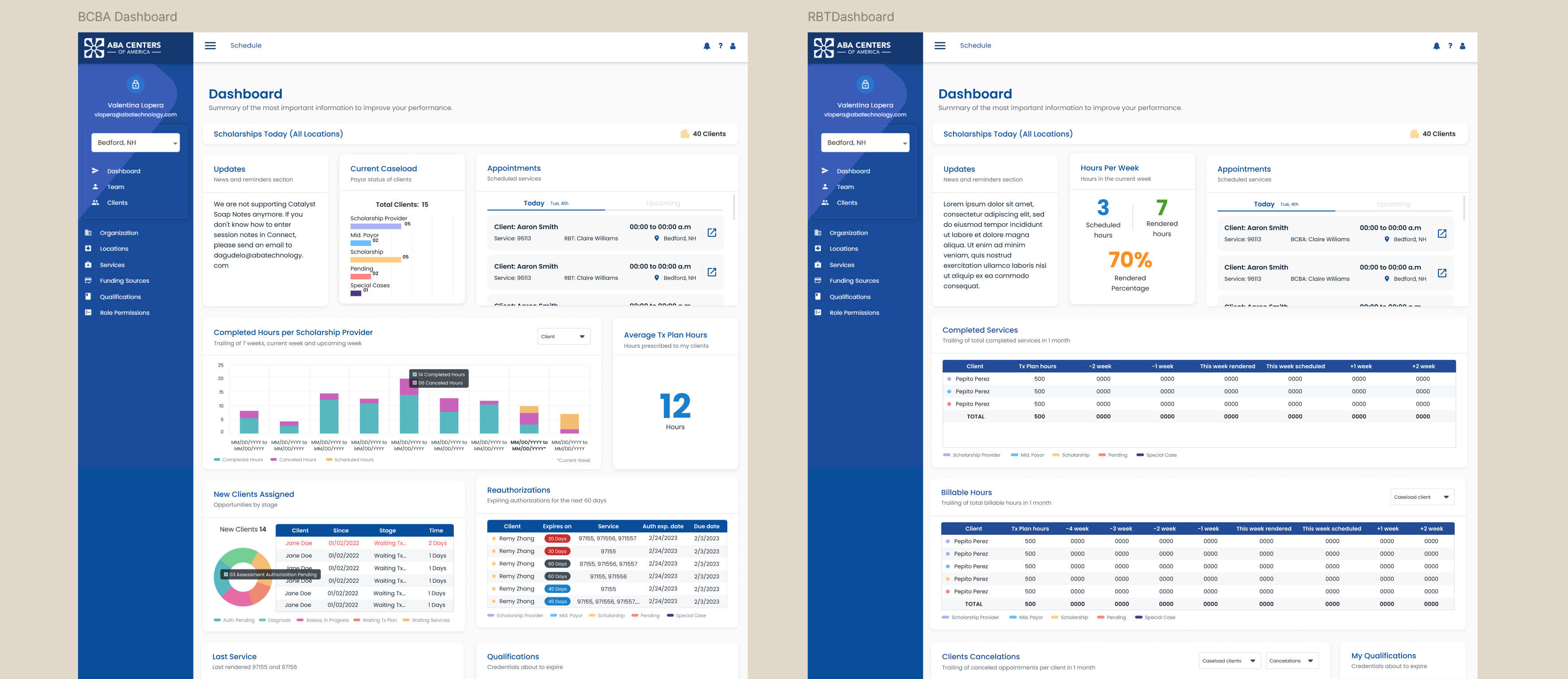
Task: Expand Bedford, NH location dropdown in BCBA sidebar
Action: click(x=136, y=142)
